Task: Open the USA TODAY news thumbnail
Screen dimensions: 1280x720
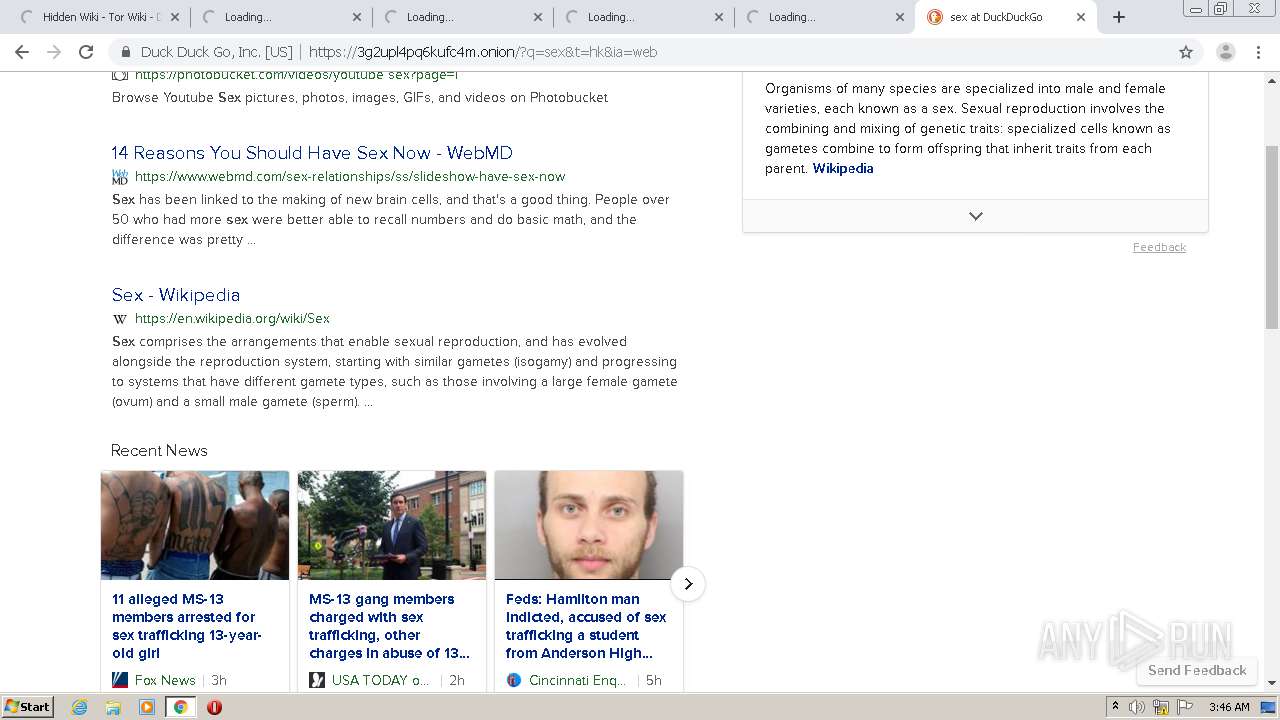Action: (x=392, y=526)
